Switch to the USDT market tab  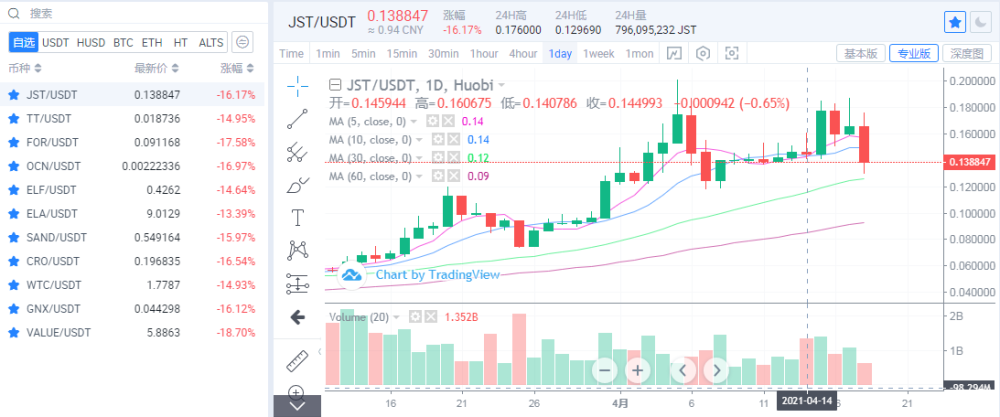tap(55, 43)
